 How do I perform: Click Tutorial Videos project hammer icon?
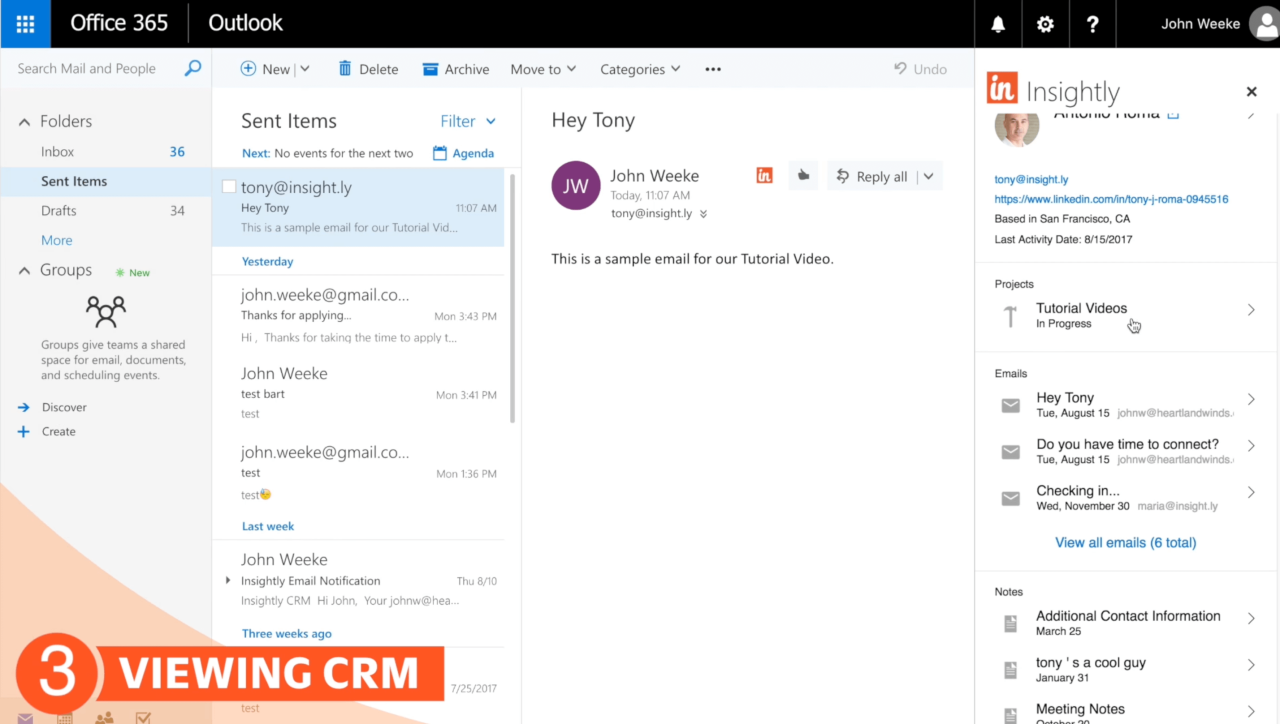pyautogui.click(x=1010, y=316)
